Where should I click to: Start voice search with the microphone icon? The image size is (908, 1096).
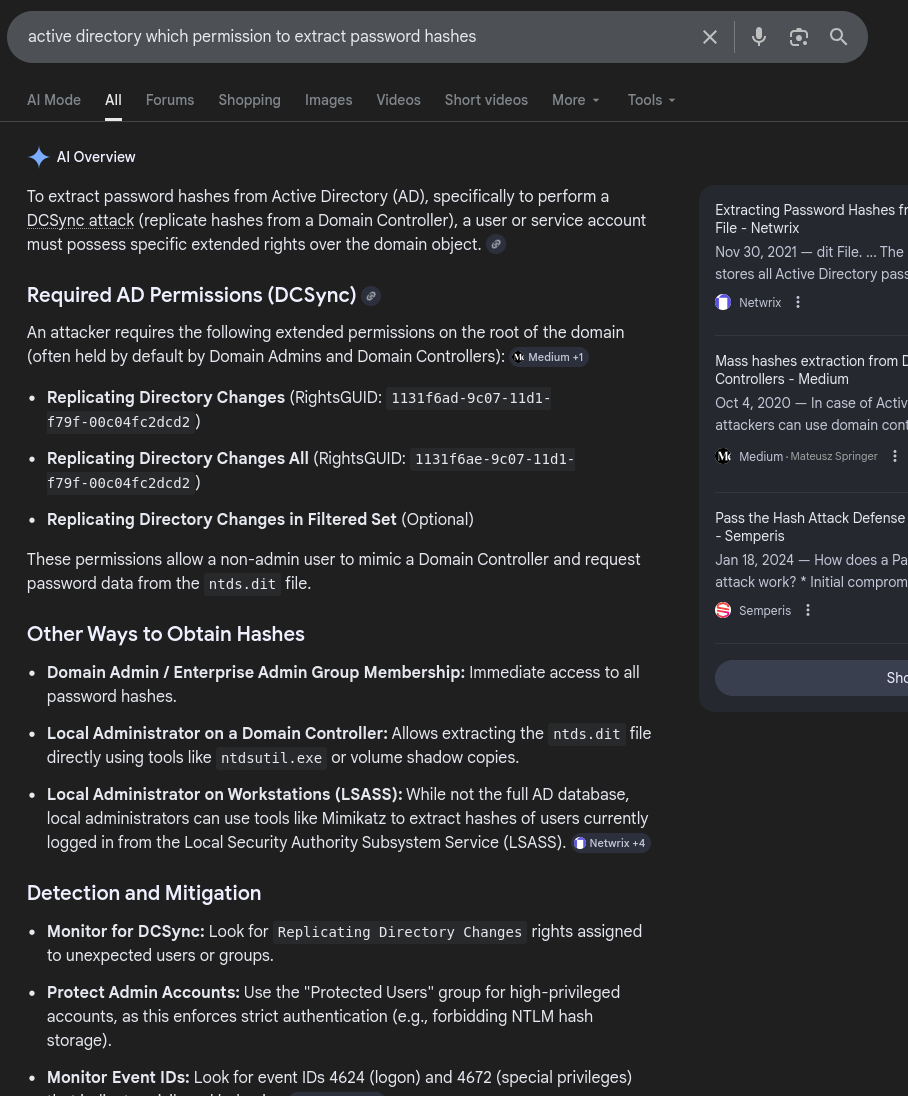tap(758, 37)
